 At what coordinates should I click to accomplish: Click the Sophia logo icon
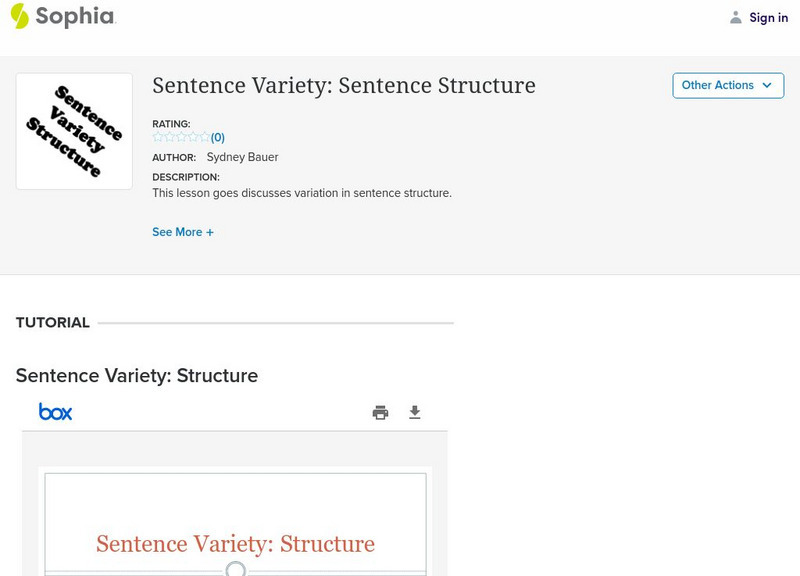pos(20,16)
